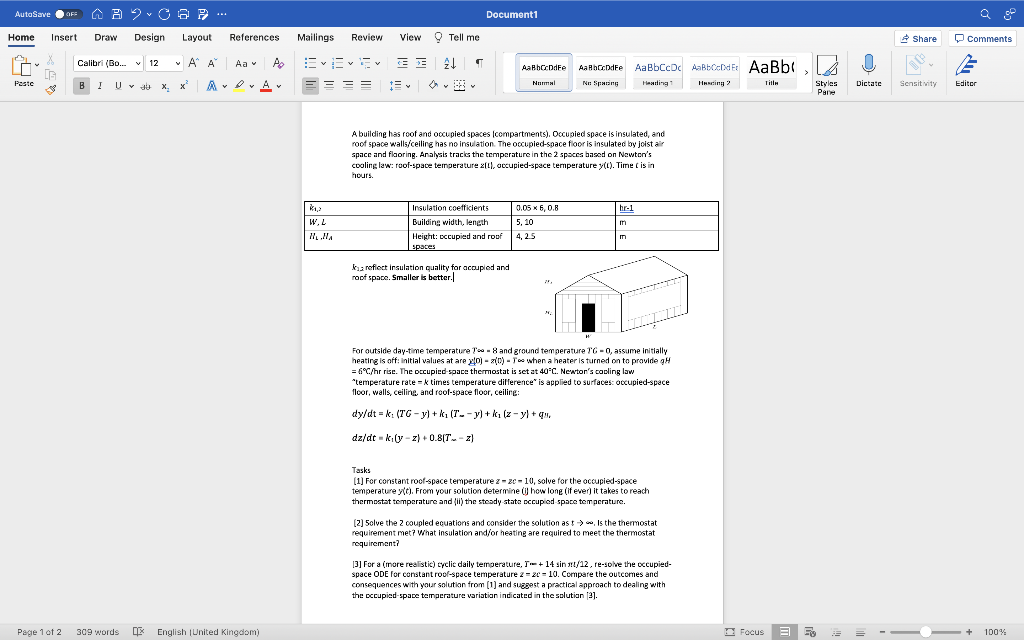
Task: Click the Paste icon
Action: pos(20,67)
